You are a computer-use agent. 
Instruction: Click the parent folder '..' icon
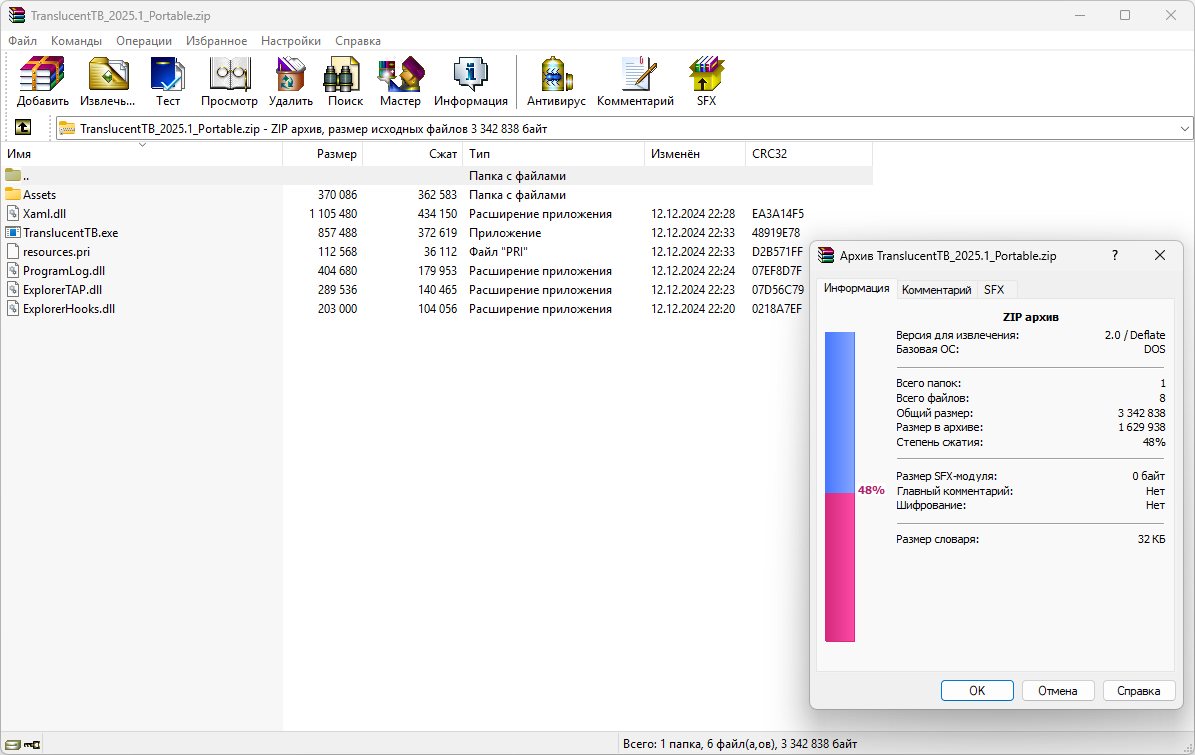click(x=13, y=175)
